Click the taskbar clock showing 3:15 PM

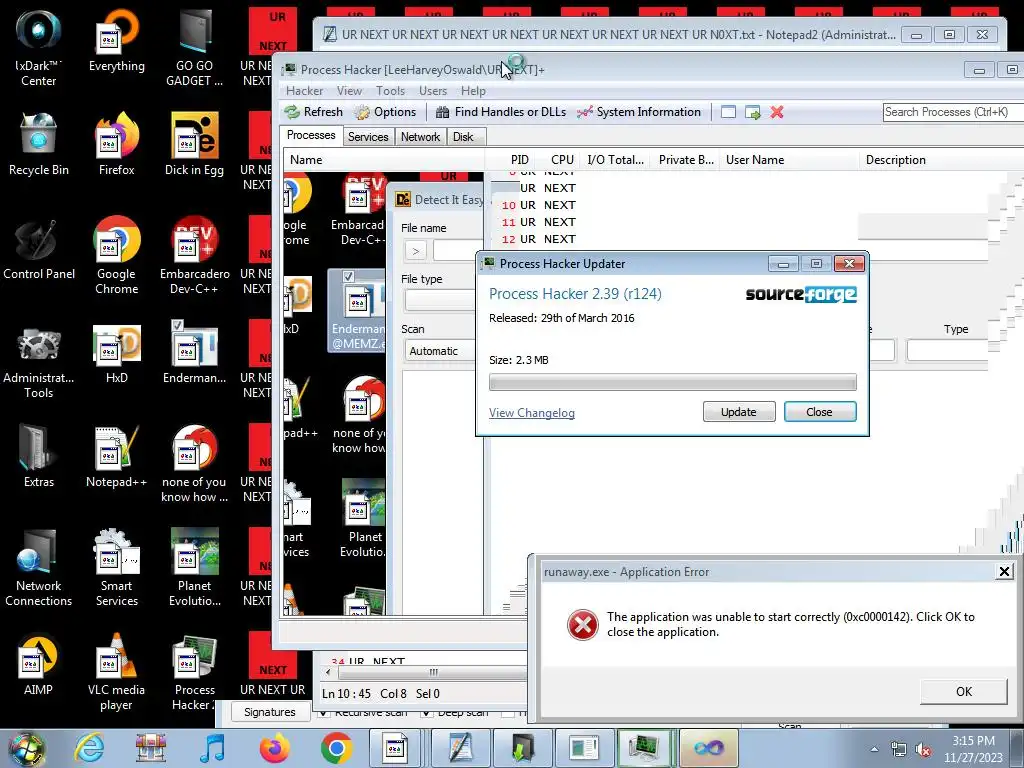pyautogui.click(x=973, y=749)
